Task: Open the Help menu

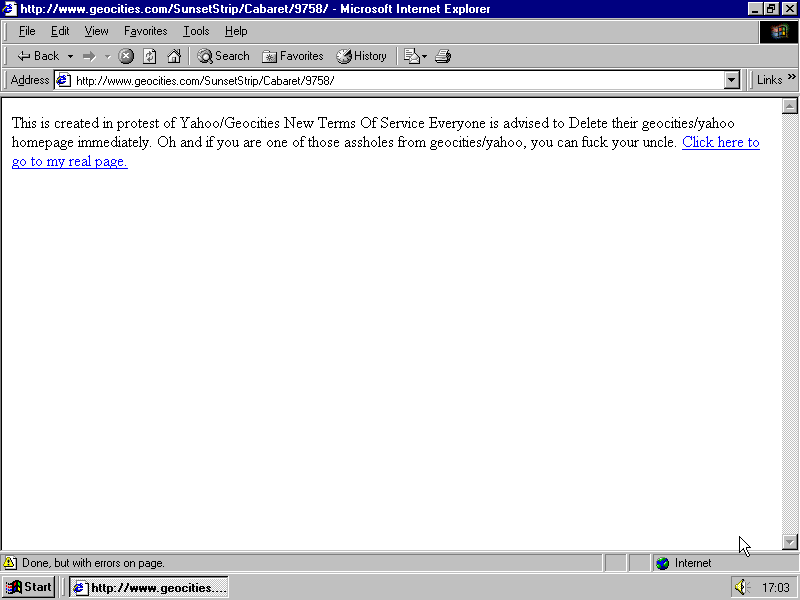Action: [x=236, y=31]
